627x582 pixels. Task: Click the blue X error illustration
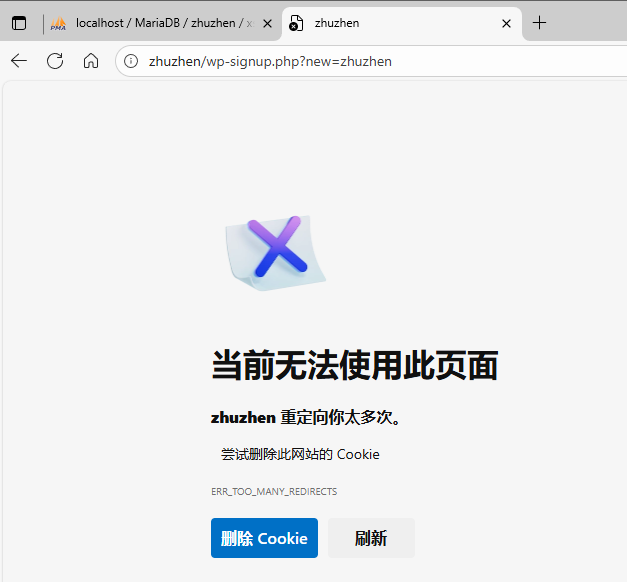276,250
